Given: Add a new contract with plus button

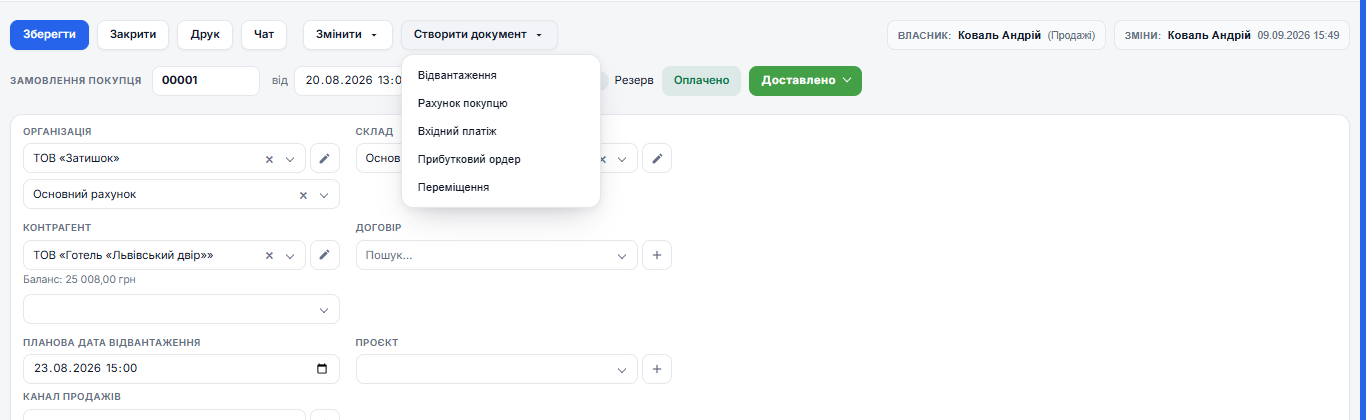Looking at the screenshot, I should click(x=657, y=255).
